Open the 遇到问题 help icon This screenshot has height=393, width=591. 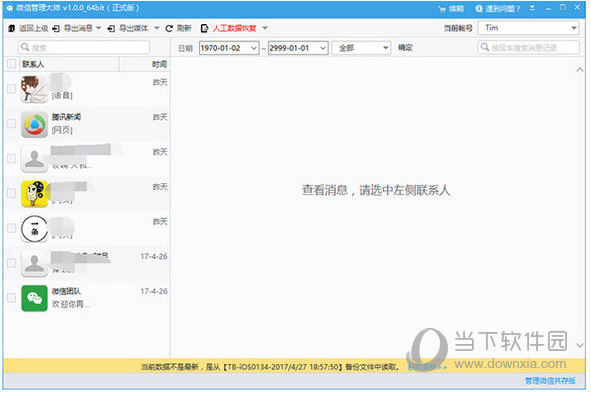coord(479,9)
